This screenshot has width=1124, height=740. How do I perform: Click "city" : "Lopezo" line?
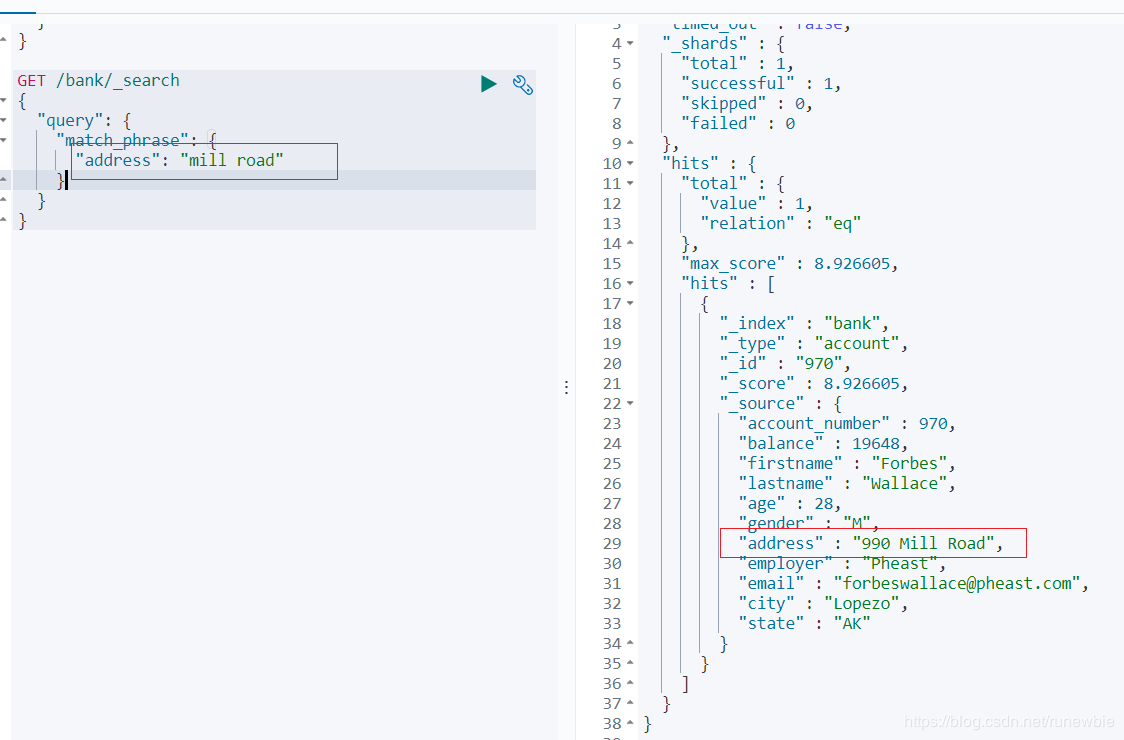(824, 604)
